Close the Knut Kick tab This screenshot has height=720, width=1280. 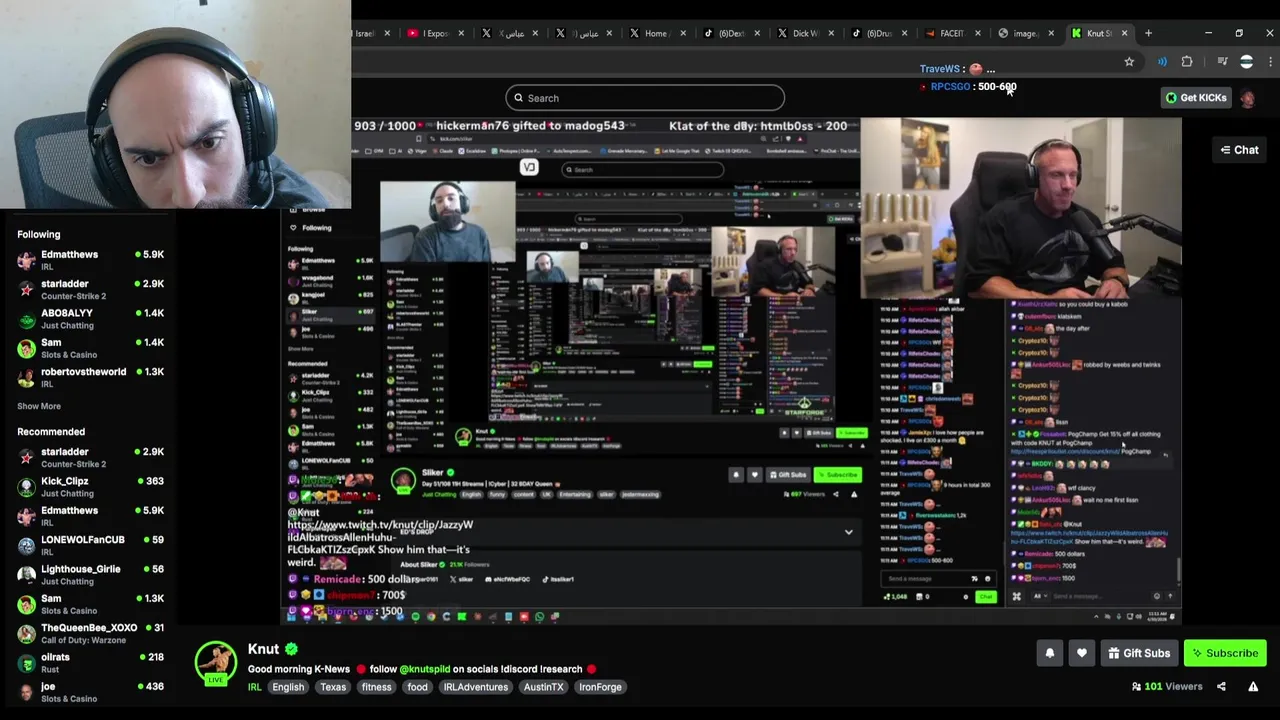tap(1124, 33)
